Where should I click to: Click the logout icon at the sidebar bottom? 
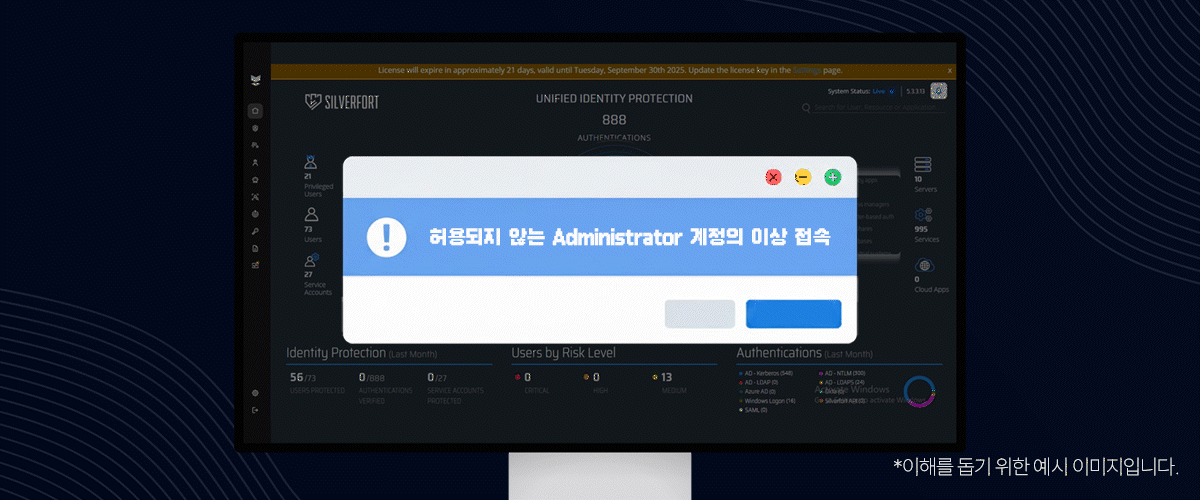(x=256, y=410)
